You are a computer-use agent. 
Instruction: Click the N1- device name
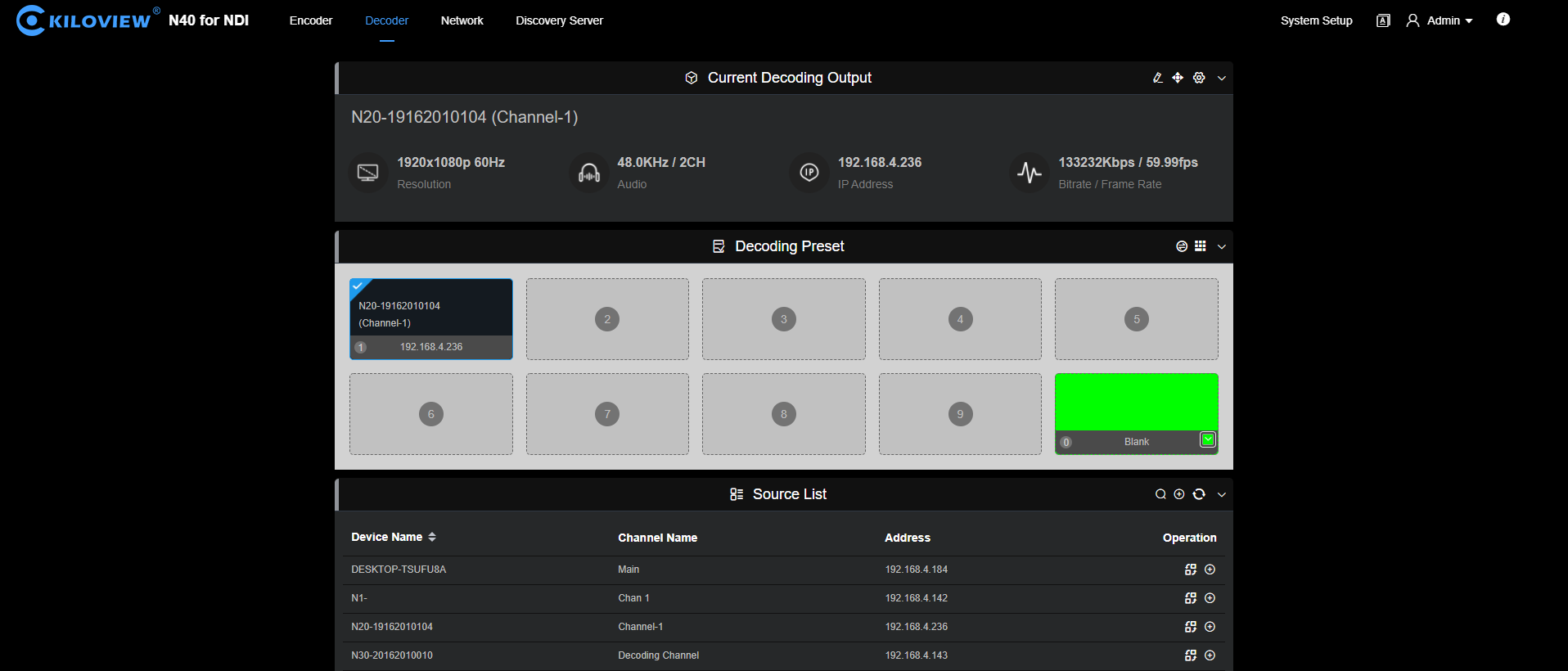[x=359, y=598]
